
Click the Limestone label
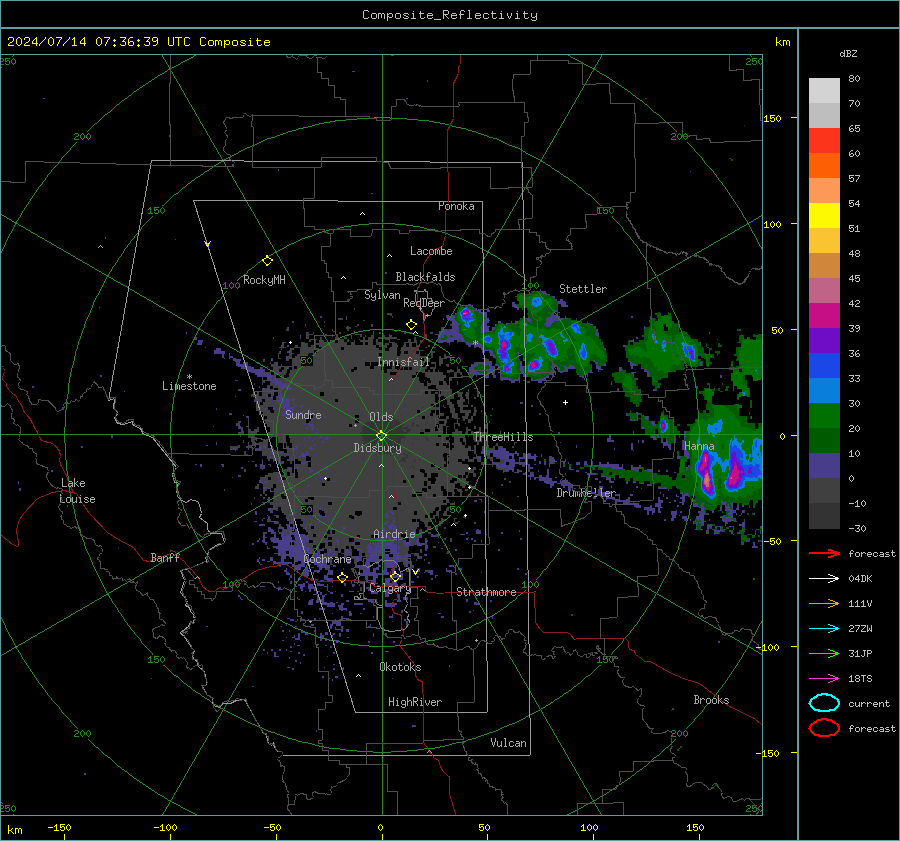coord(189,386)
